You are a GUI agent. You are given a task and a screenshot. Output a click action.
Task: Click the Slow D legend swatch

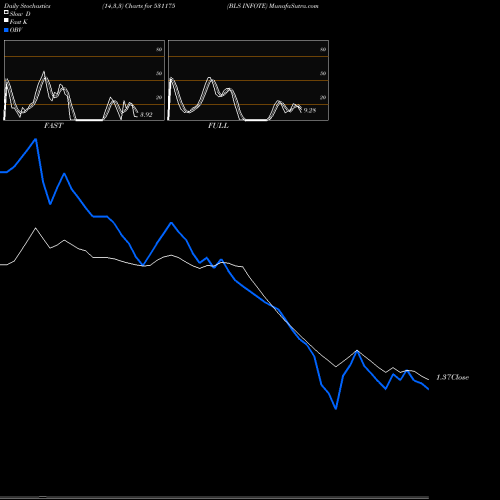(x=6, y=12)
